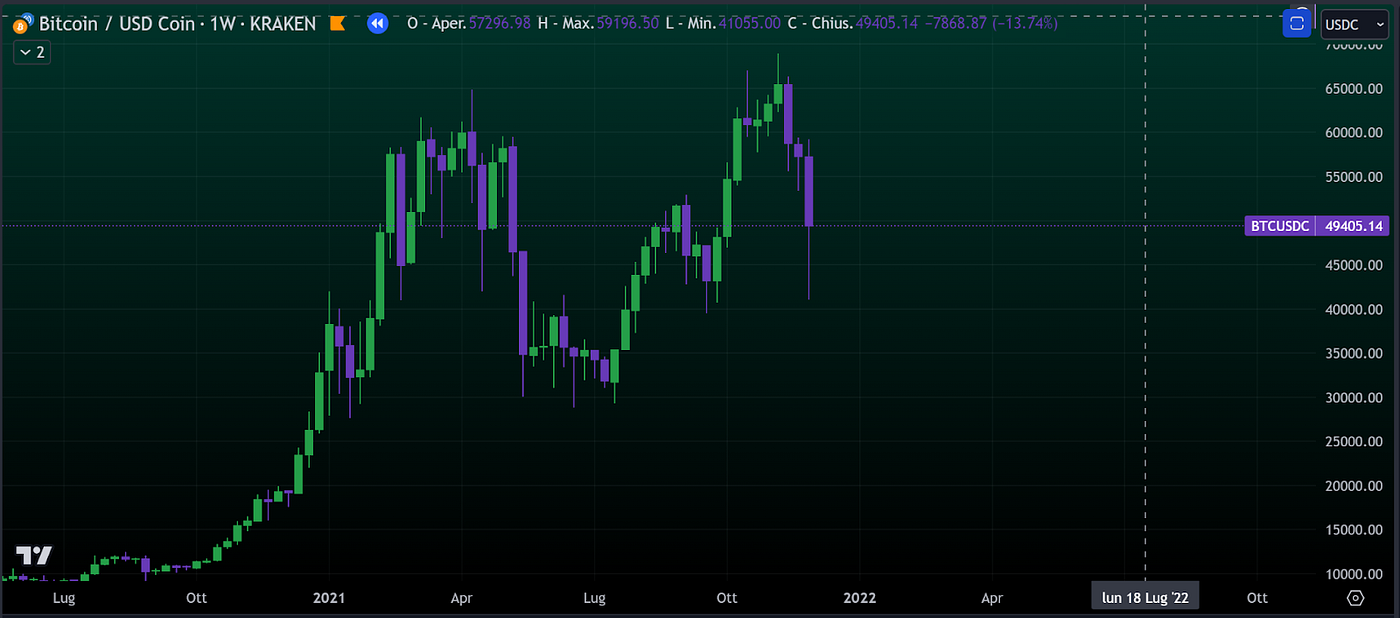
Task: Click the "Bitcoin / USD Coin" symbol title
Action: pos(119,23)
